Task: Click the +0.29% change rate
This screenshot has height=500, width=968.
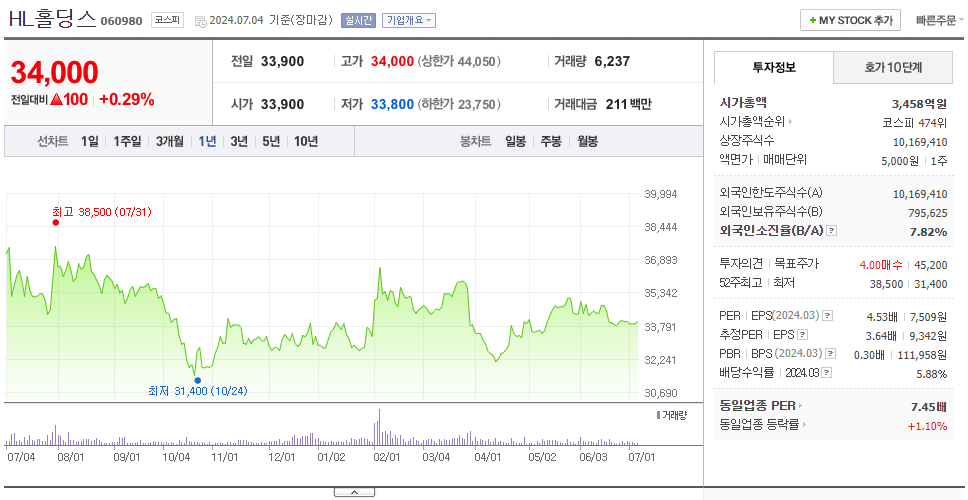Action: 127,99
